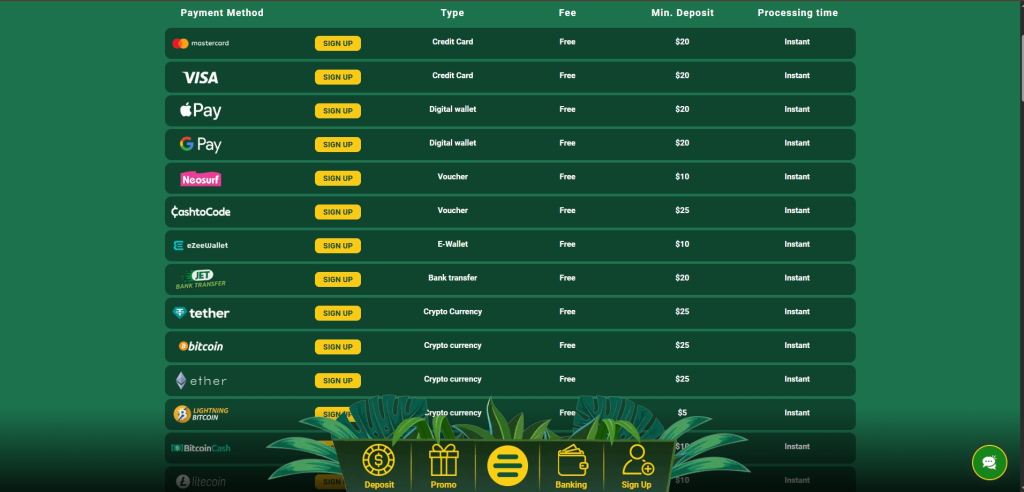The image size is (1024, 492).
Task: Click the Apple Pay logo
Action: (200, 111)
